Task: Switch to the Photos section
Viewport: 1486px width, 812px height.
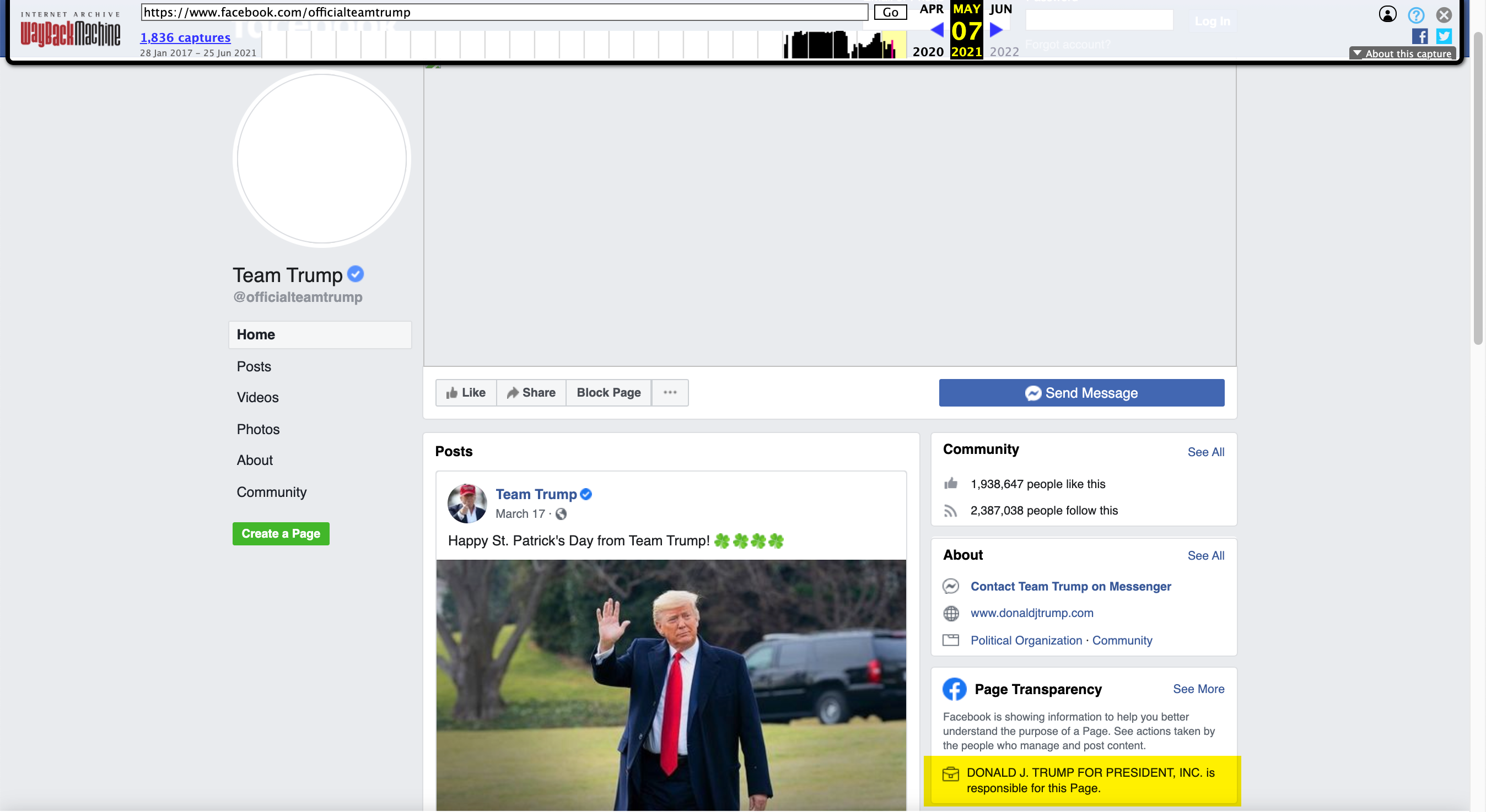Action: tap(258, 429)
